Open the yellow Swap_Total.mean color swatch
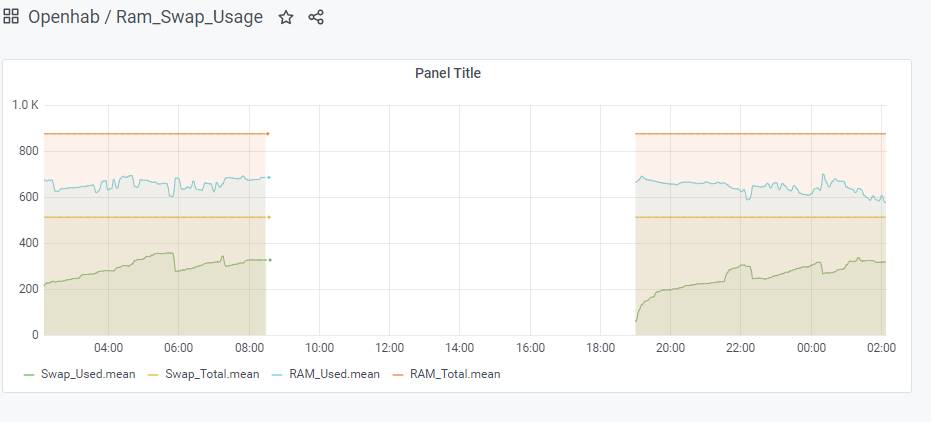931x422 pixels. pyautogui.click(x=154, y=374)
